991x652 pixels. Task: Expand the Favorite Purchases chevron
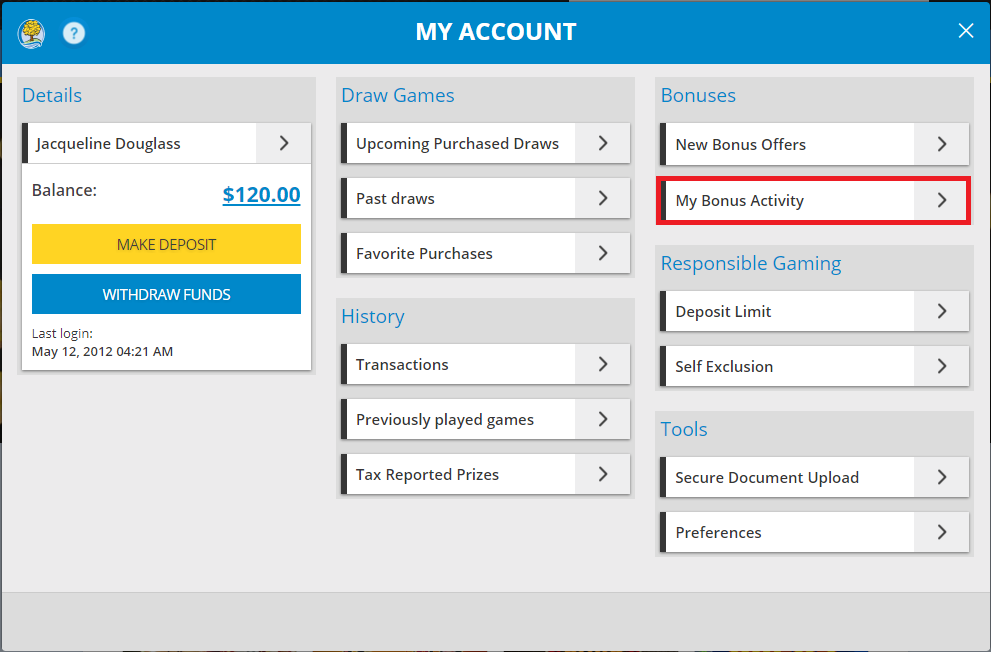tap(602, 253)
